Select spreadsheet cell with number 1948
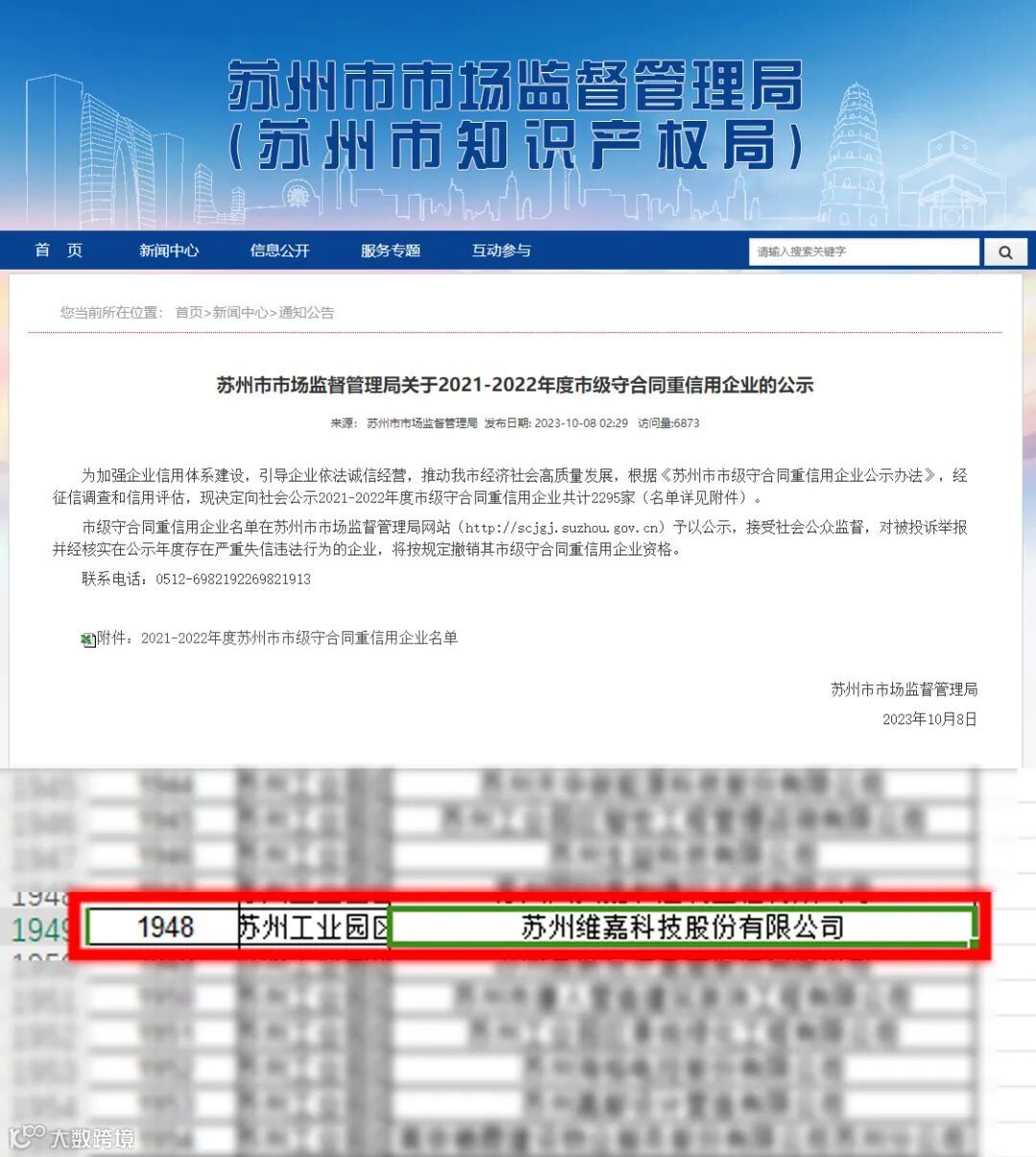1036x1157 pixels. pyautogui.click(x=164, y=928)
